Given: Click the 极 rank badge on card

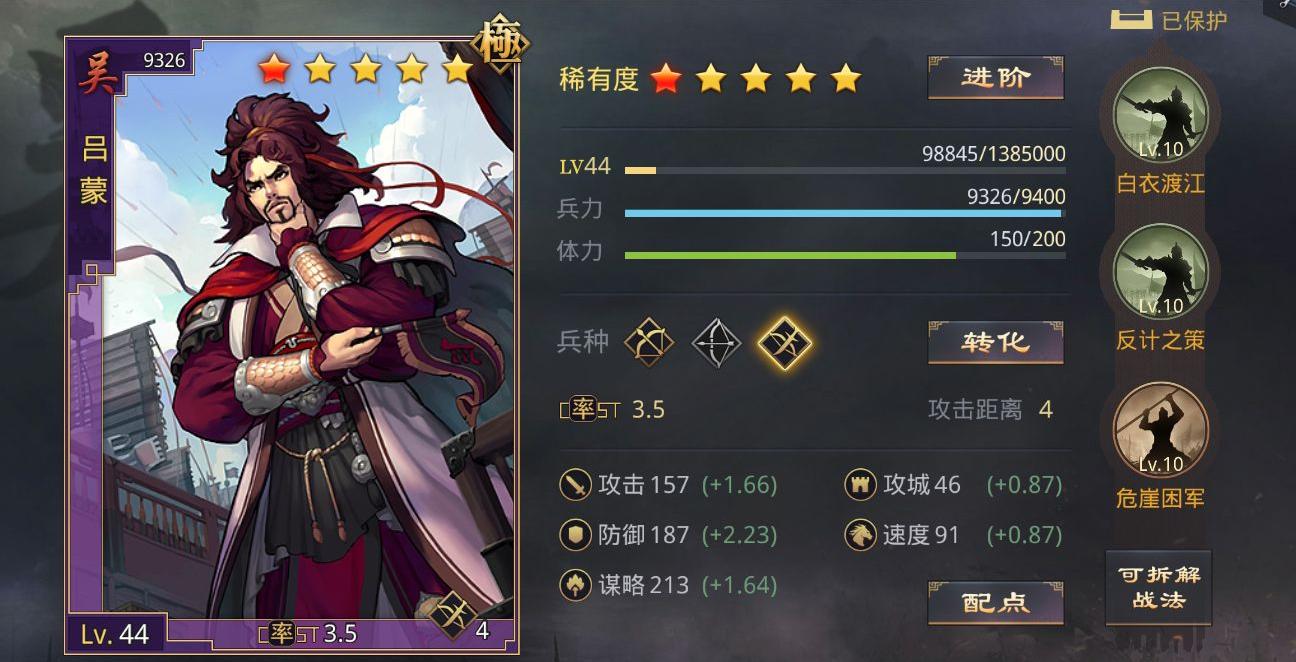Looking at the screenshot, I should 501,45.
